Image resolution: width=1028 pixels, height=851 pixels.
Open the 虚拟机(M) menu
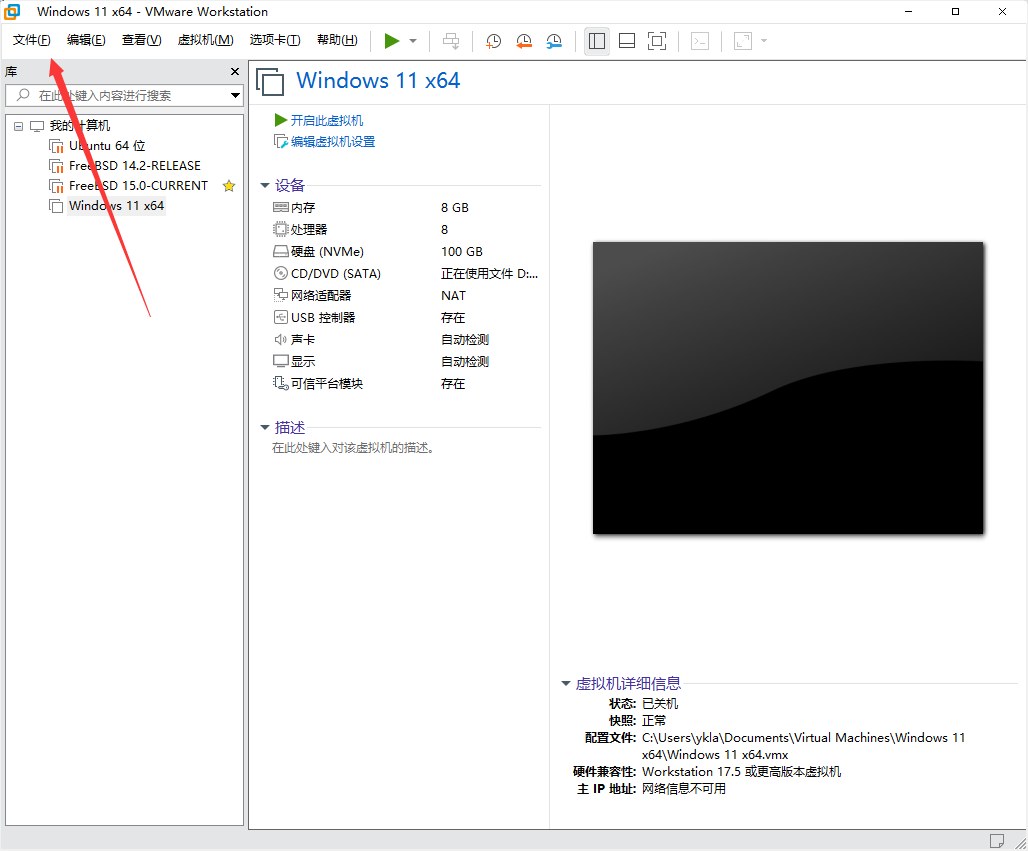[205, 40]
